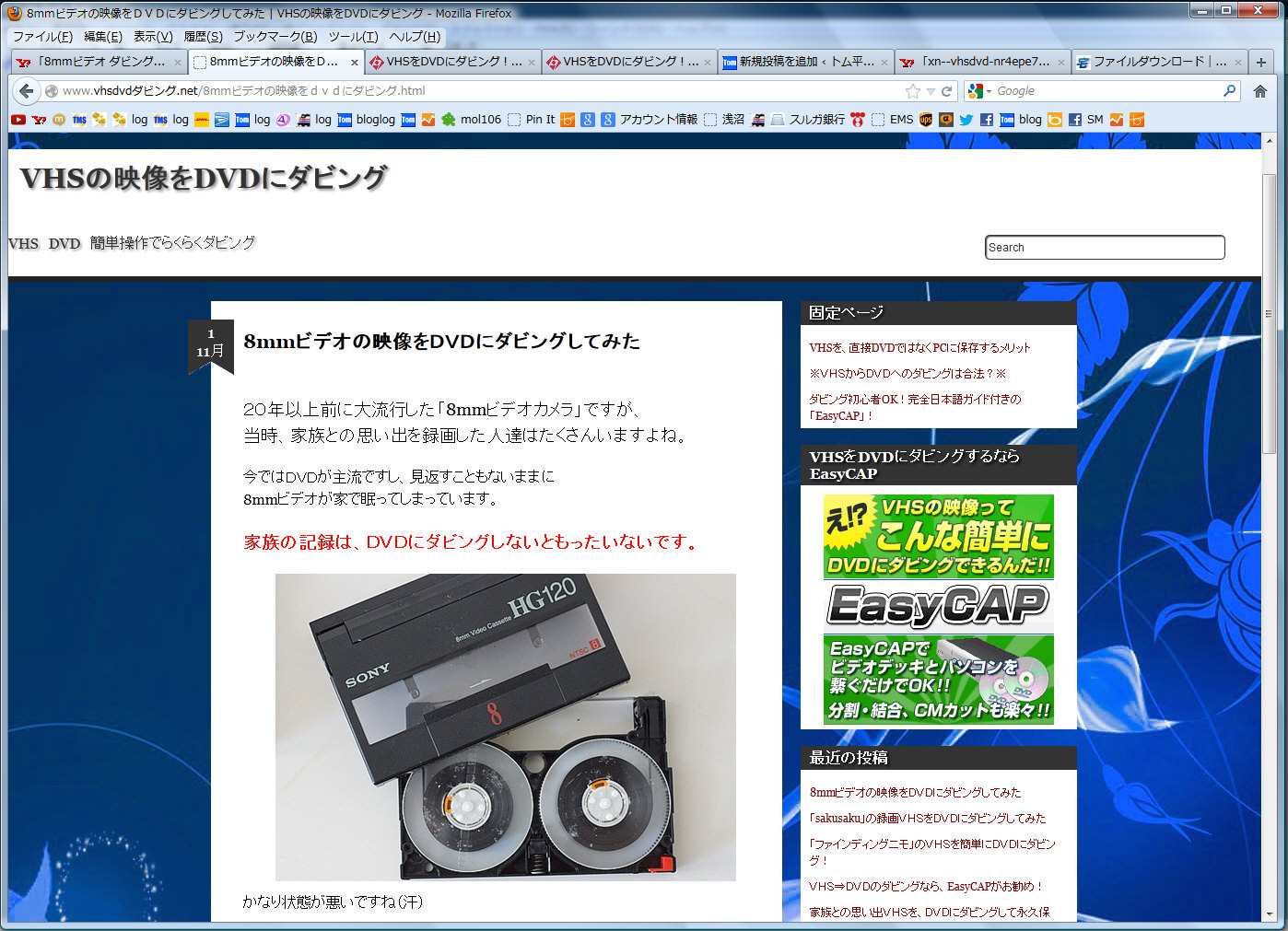Close the ファイルダウンロード tab

click(1237, 63)
